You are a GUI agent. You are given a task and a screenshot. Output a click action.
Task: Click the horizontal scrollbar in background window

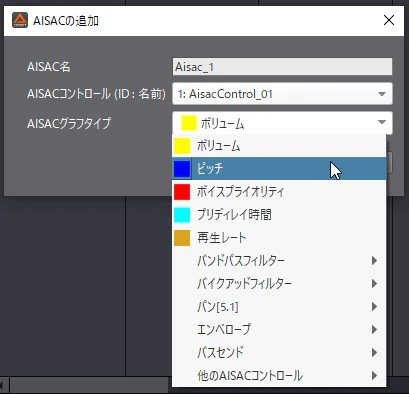(x=89, y=386)
